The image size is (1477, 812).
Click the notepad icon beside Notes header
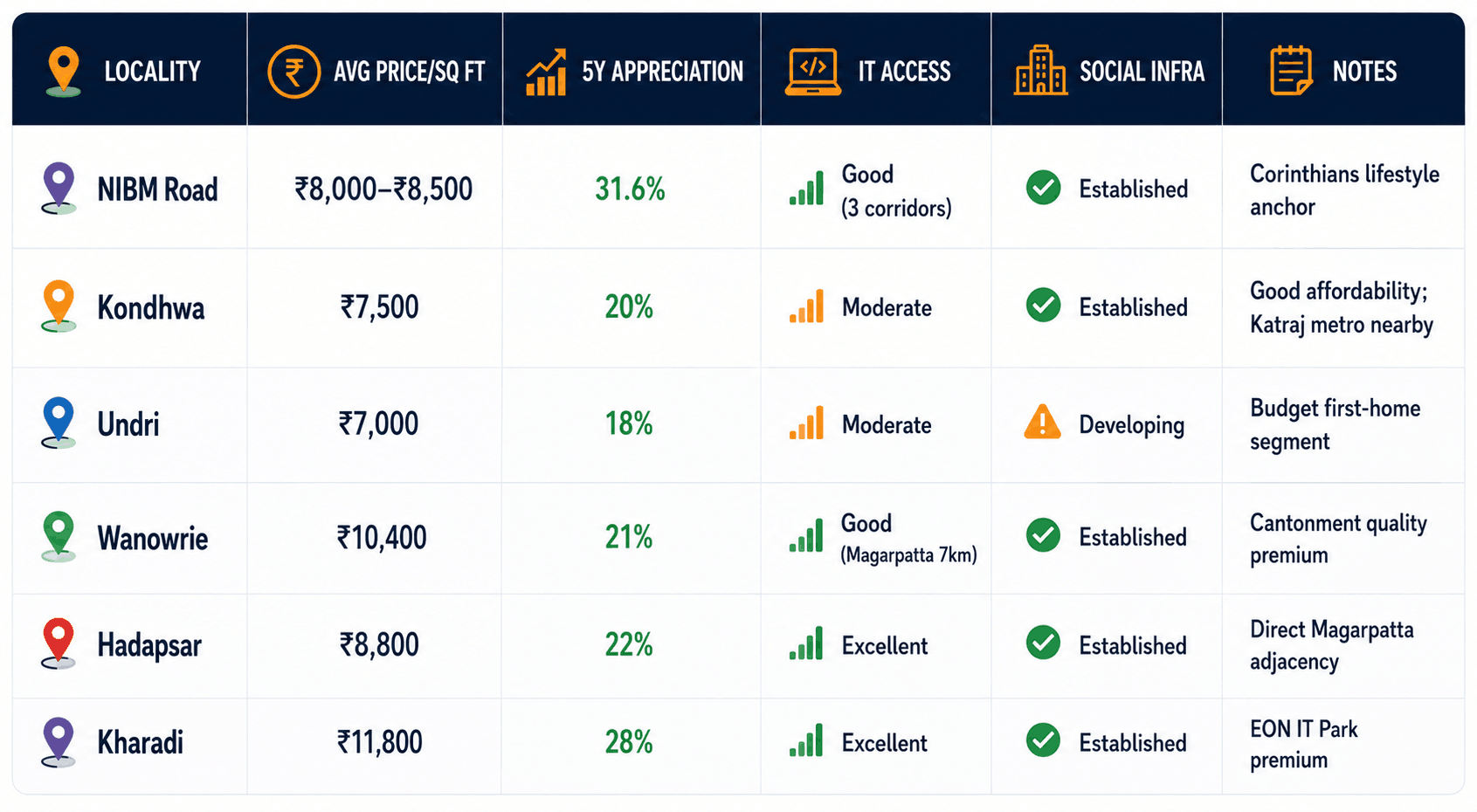[1291, 71]
